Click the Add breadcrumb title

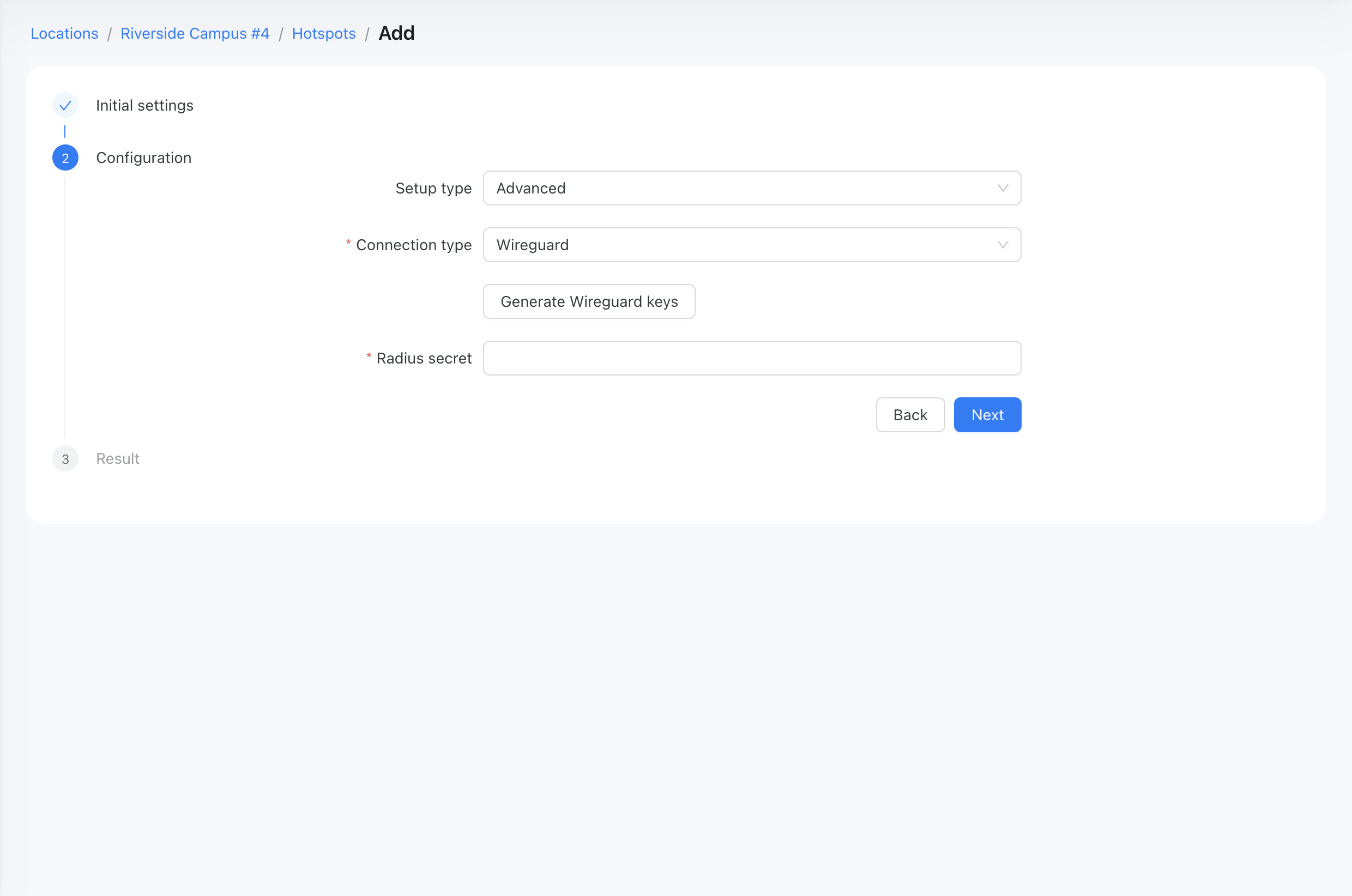396,33
